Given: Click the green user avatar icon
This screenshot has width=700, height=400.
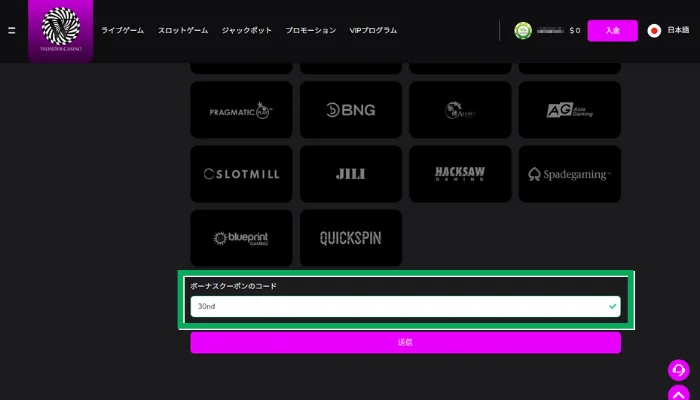Looking at the screenshot, I should (x=523, y=31).
